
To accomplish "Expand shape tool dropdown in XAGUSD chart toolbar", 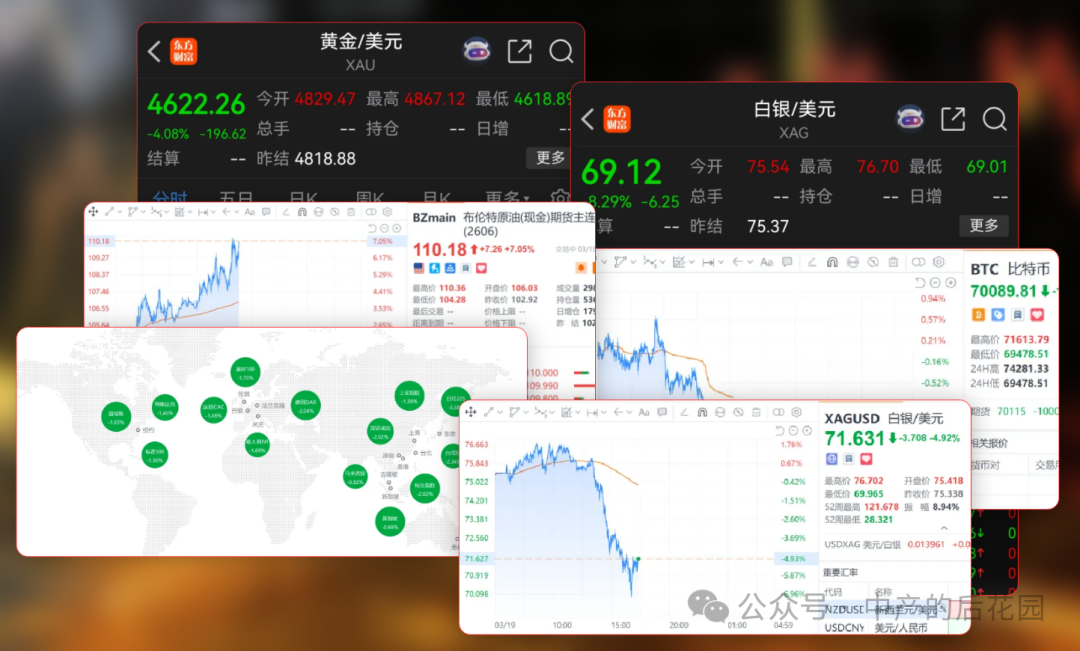I will 526,412.
